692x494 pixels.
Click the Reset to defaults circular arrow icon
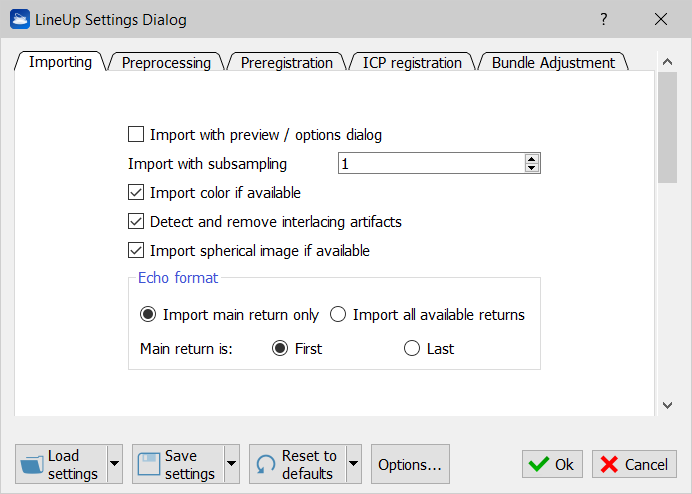click(266, 465)
